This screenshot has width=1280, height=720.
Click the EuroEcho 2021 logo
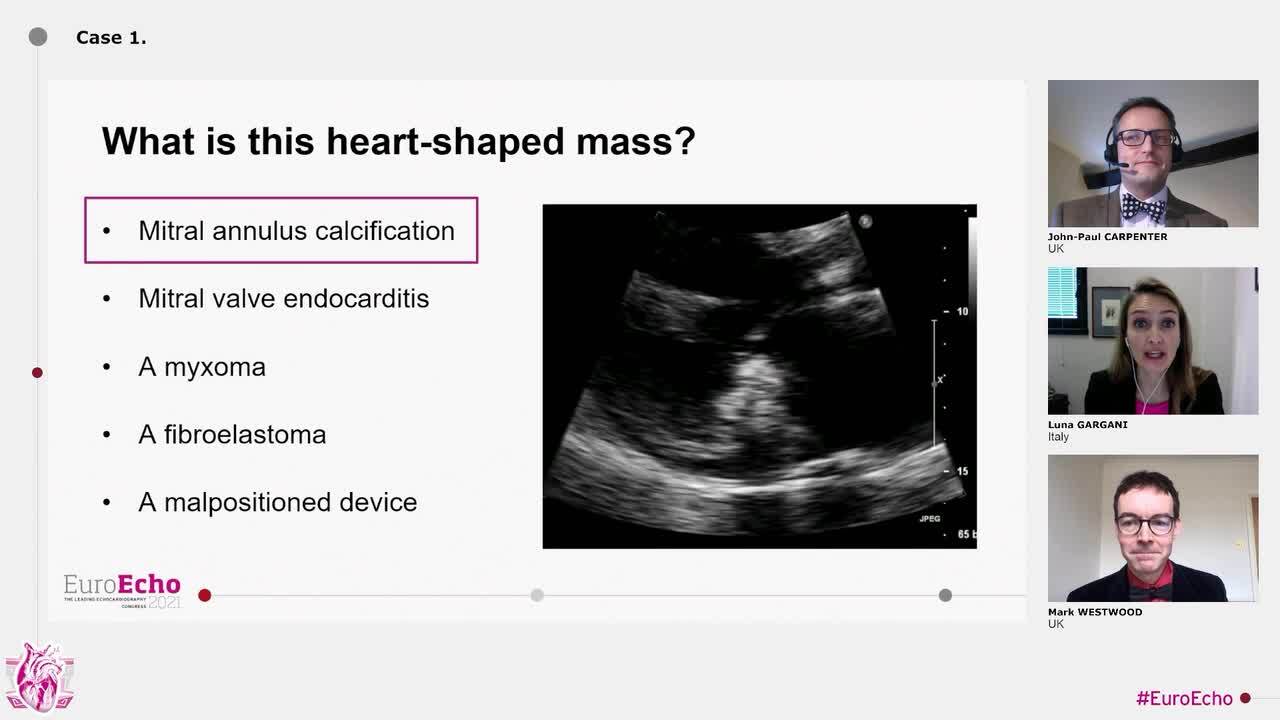click(122, 590)
